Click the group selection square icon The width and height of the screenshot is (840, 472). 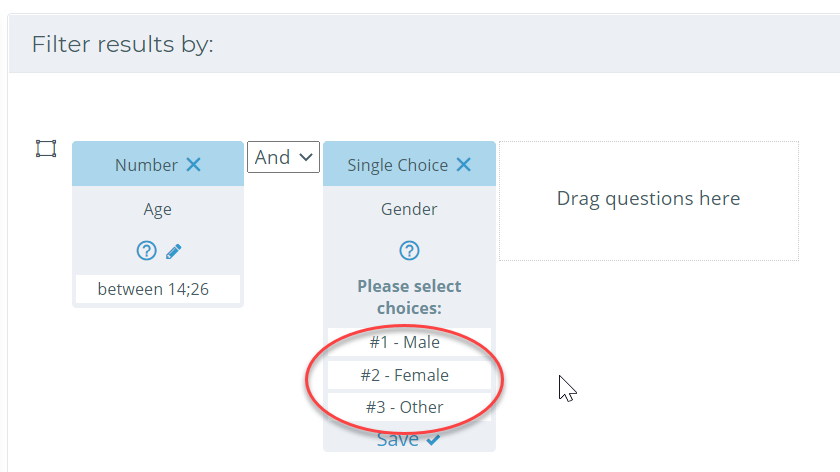tap(46, 148)
